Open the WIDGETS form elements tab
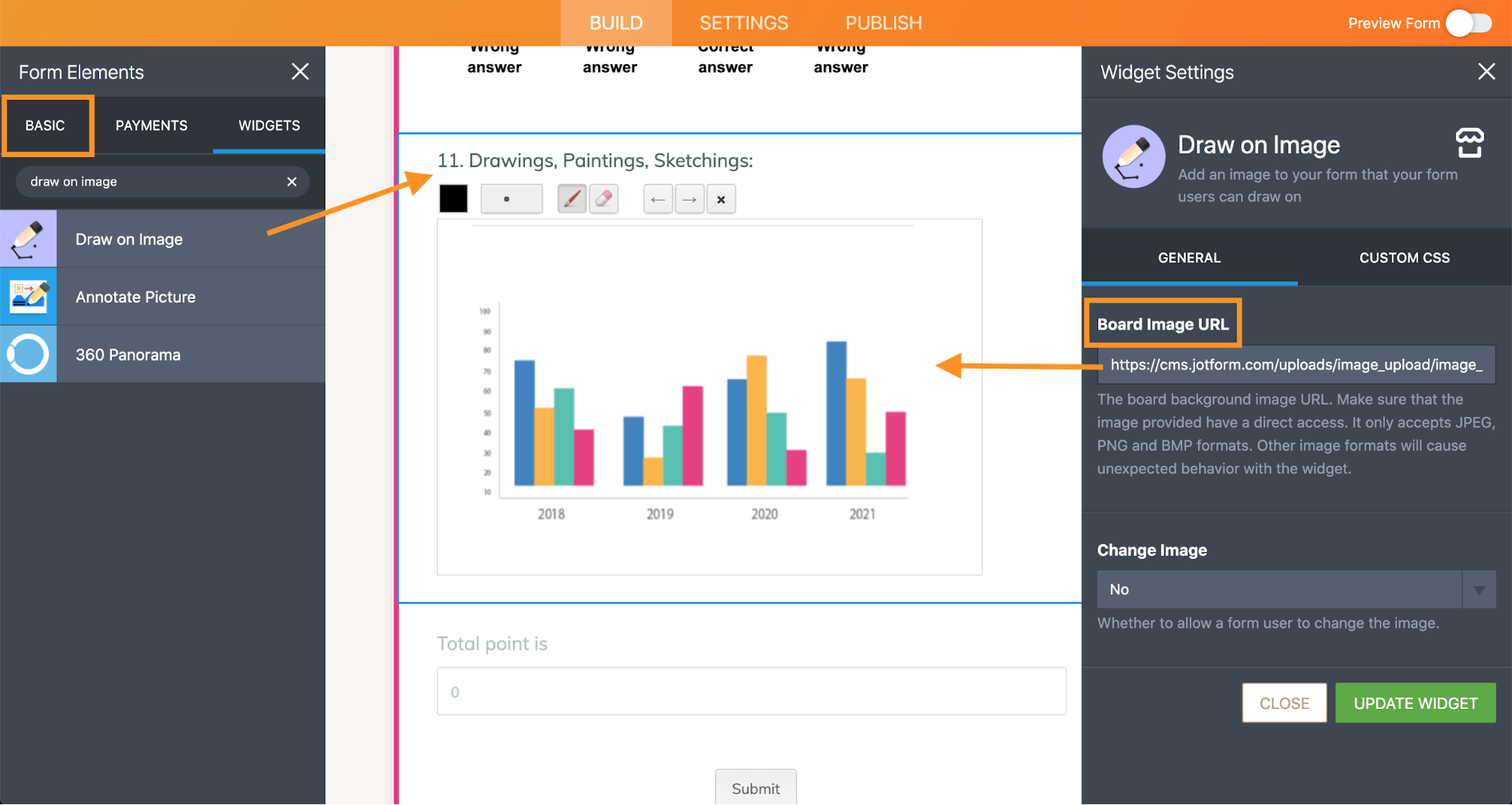 point(269,126)
